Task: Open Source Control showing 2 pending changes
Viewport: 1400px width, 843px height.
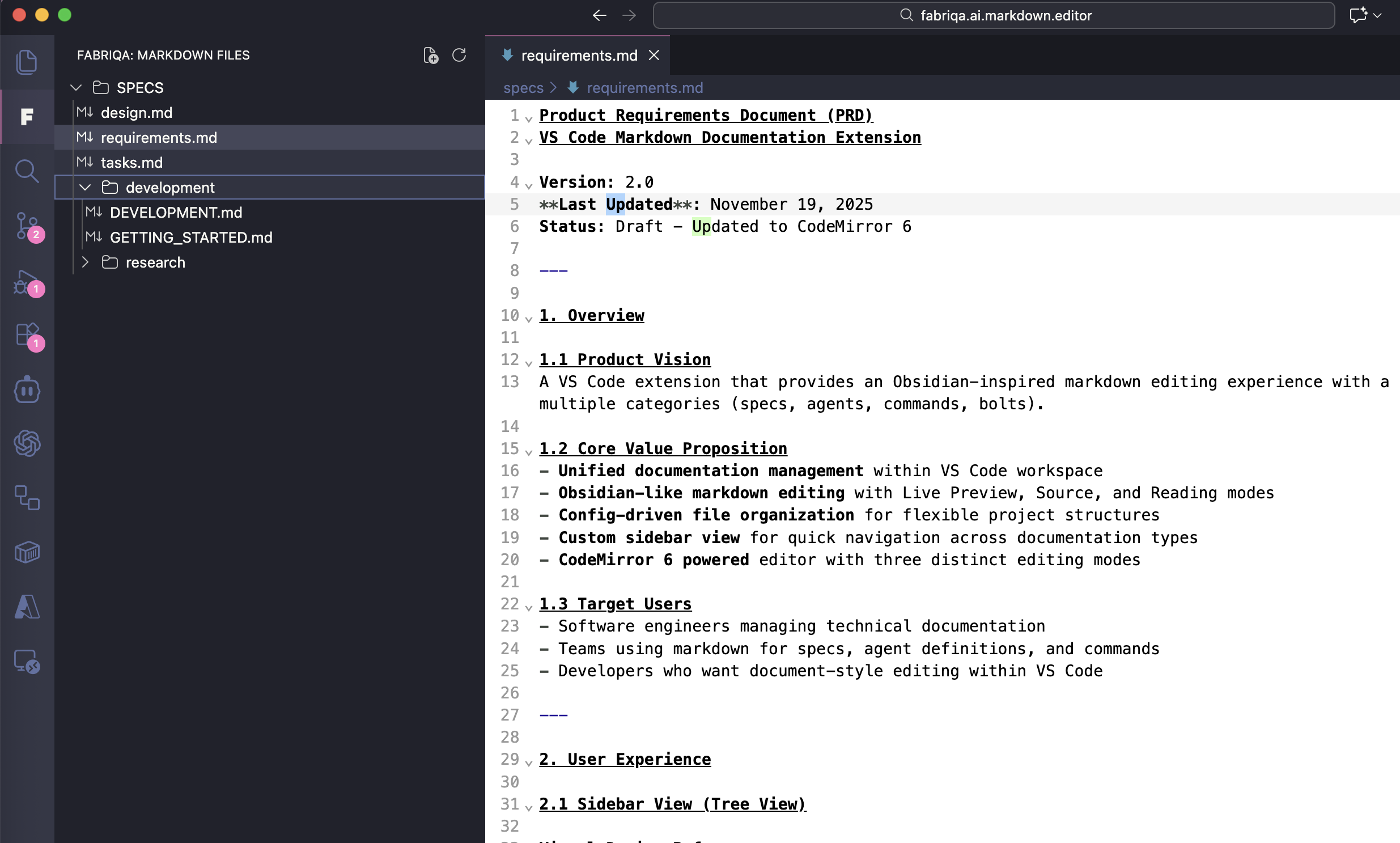Action: pos(27,227)
